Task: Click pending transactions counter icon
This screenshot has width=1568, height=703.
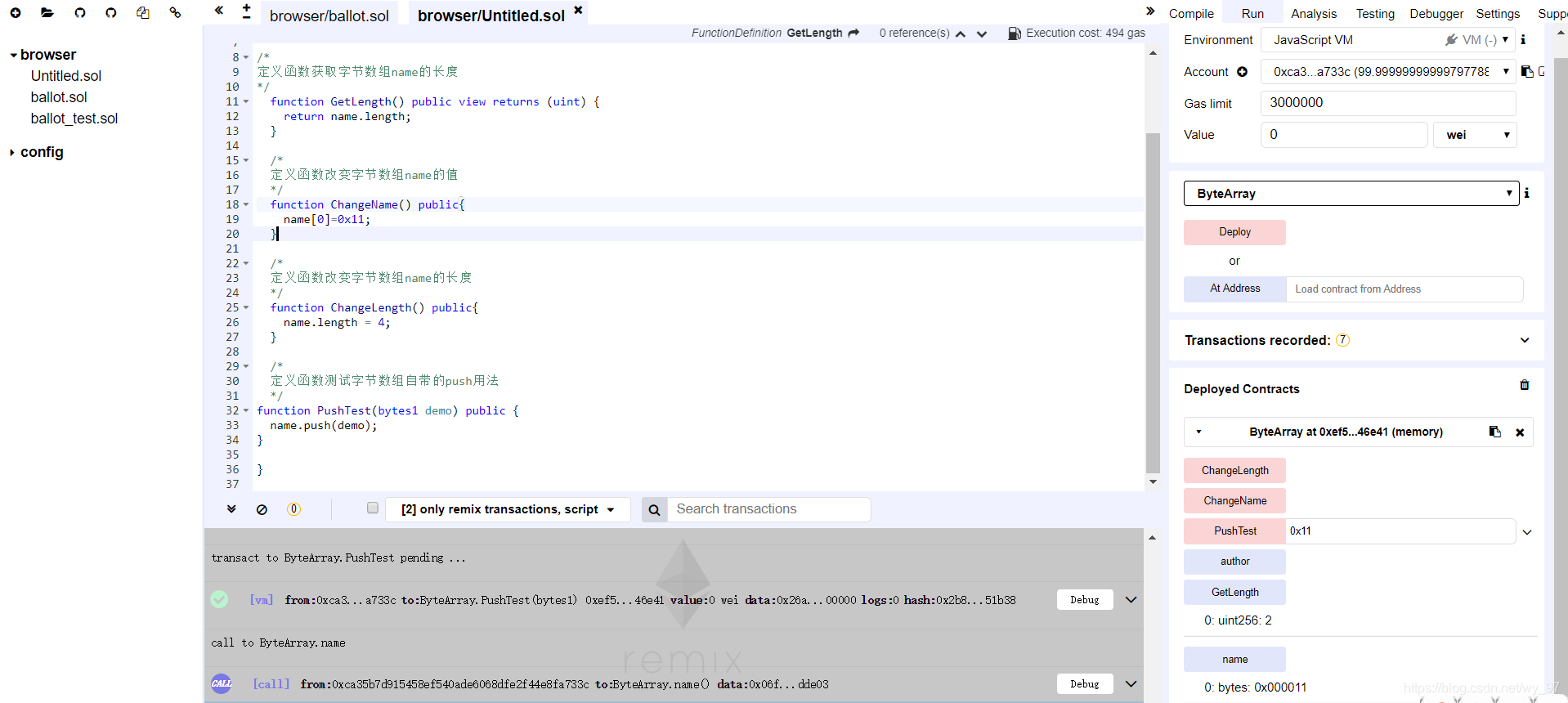Action: (293, 508)
